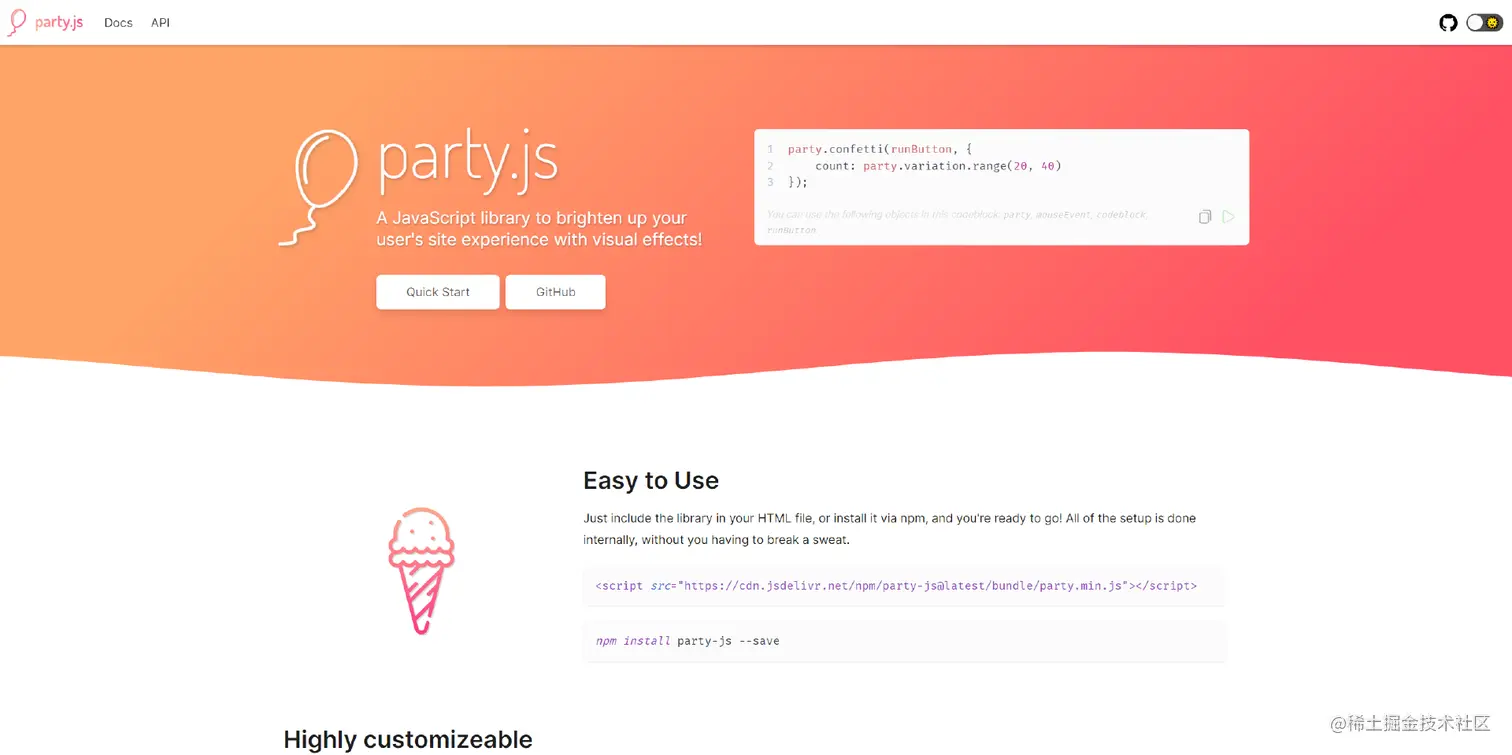Screen dimensions: 1512x755
Task: Click the codeblock objects hint text
Action: (957, 222)
